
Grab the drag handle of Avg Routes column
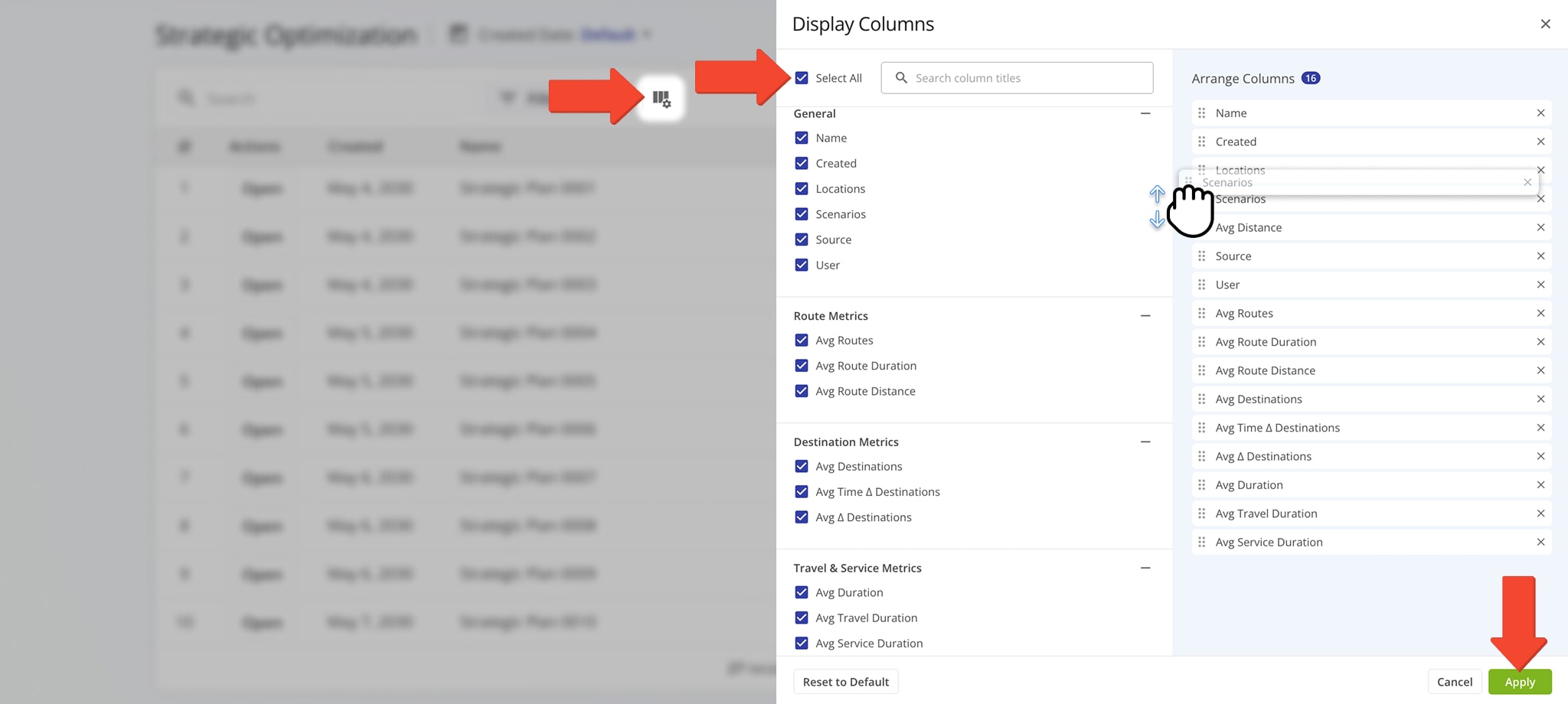point(1201,313)
